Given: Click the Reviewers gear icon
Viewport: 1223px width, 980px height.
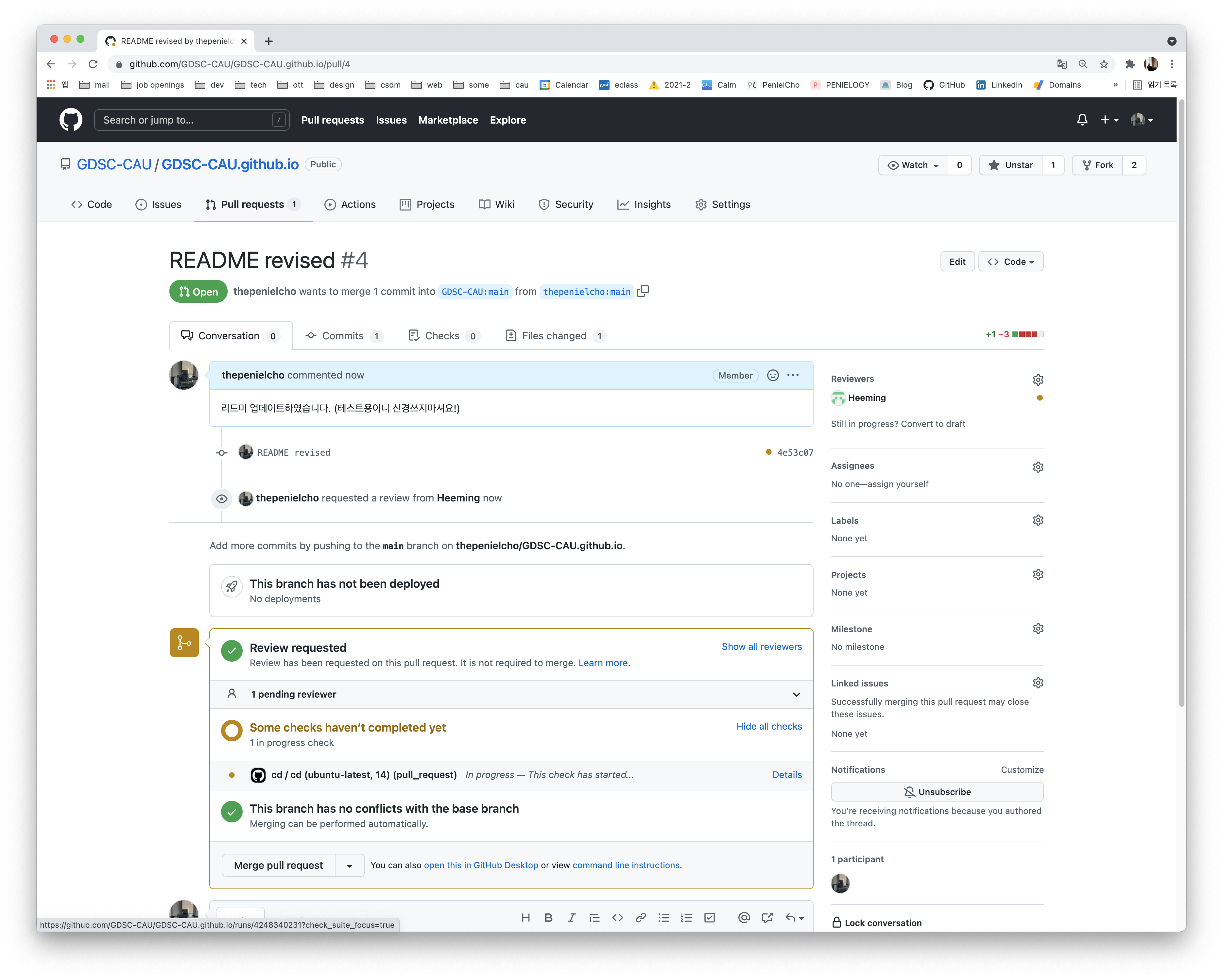Looking at the screenshot, I should 1038,380.
